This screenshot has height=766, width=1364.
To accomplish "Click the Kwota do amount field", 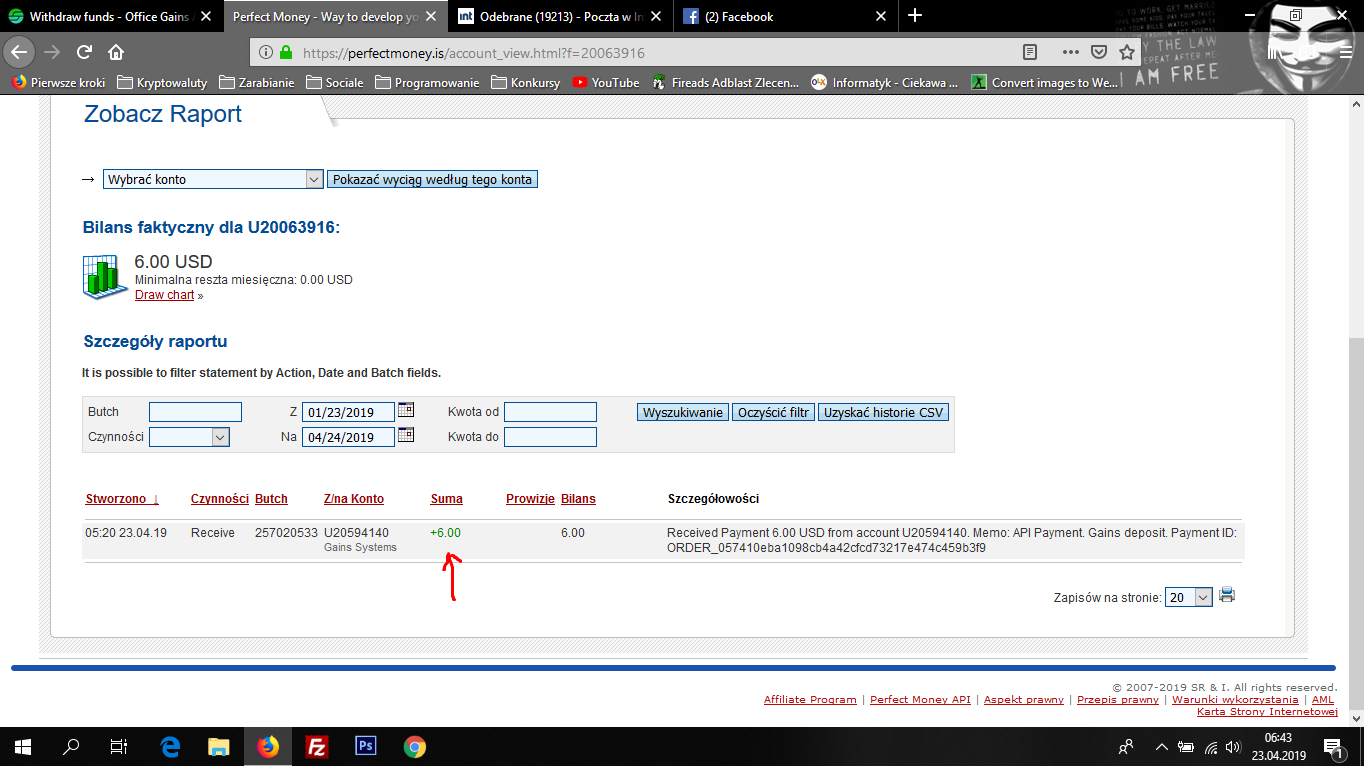I will click(x=550, y=437).
